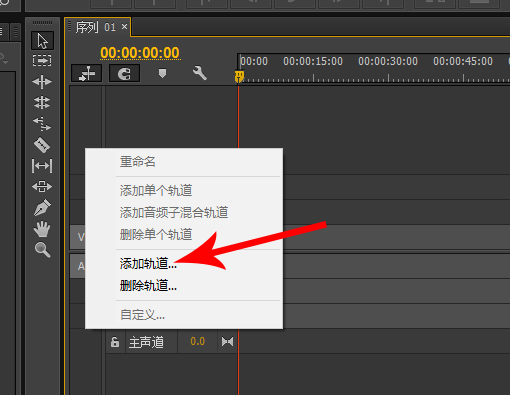Select the Track Select tool
Viewport: 510px width, 395px height.
[x=42, y=61]
